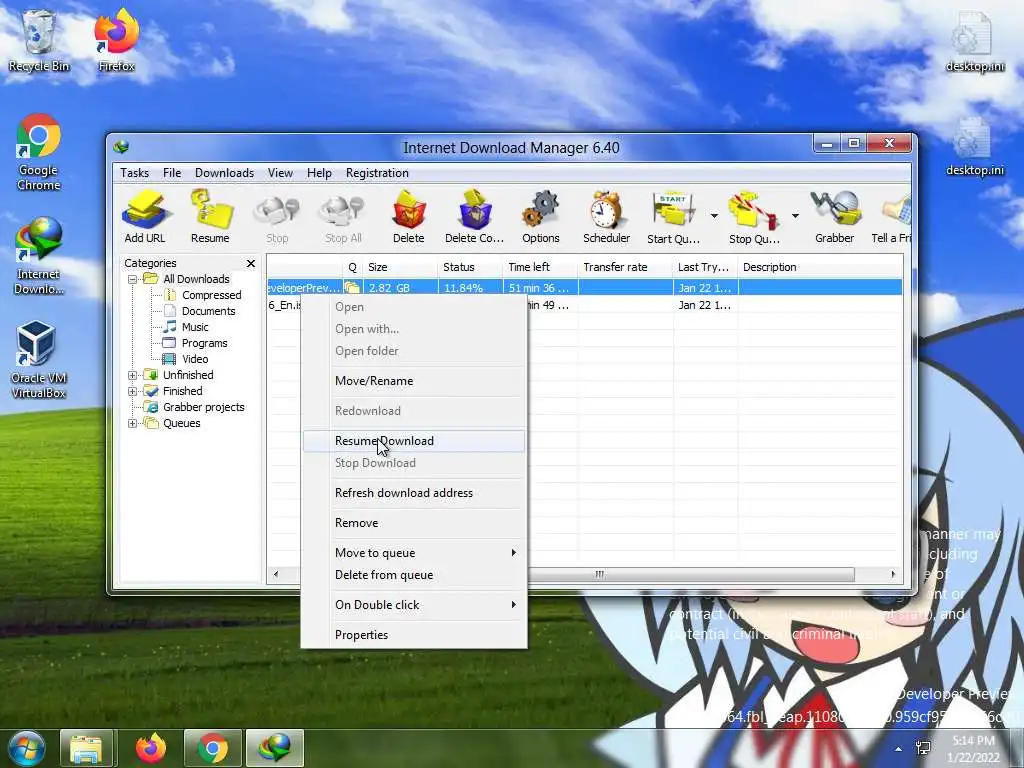This screenshot has width=1024, height=768.
Task: Click the Add URL toolbar icon
Action: [x=145, y=217]
